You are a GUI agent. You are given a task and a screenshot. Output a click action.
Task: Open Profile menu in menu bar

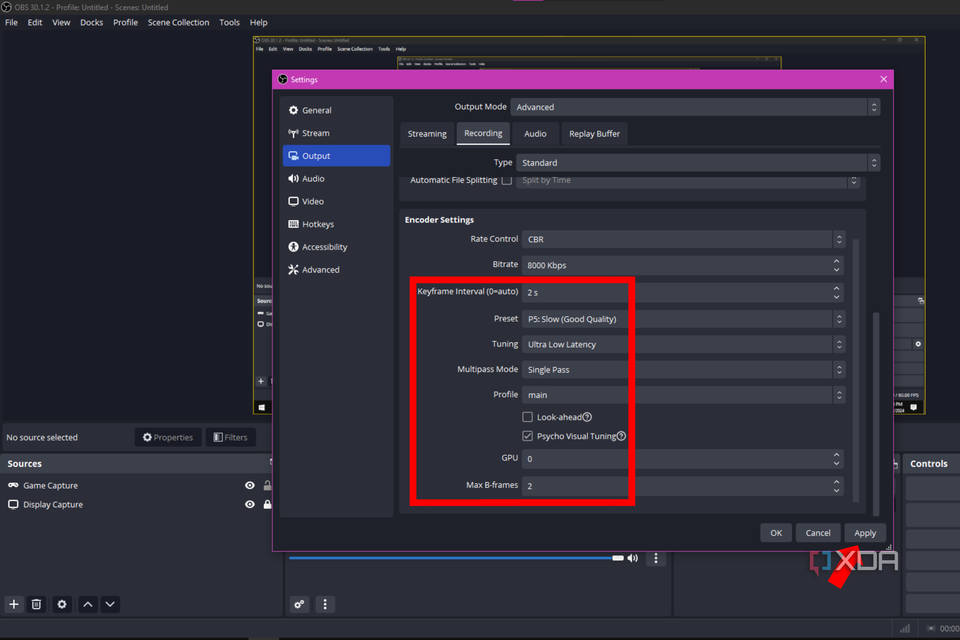(126, 22)
